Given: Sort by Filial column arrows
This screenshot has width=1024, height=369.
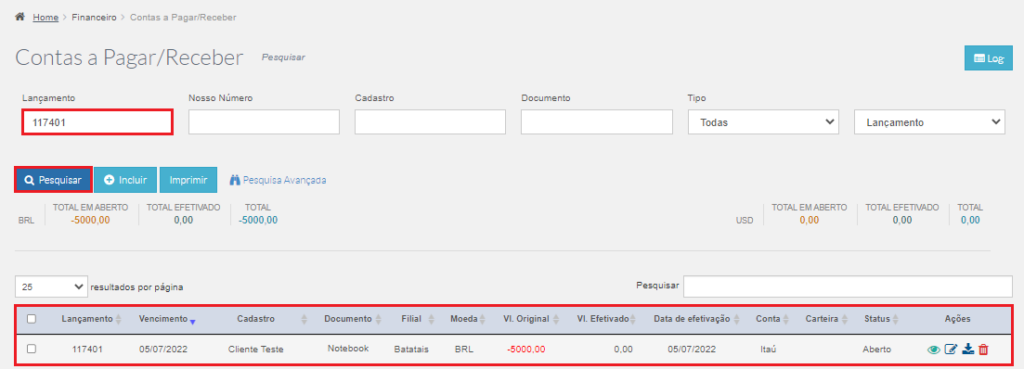Looking at the screenshot, I should (431, 319).
